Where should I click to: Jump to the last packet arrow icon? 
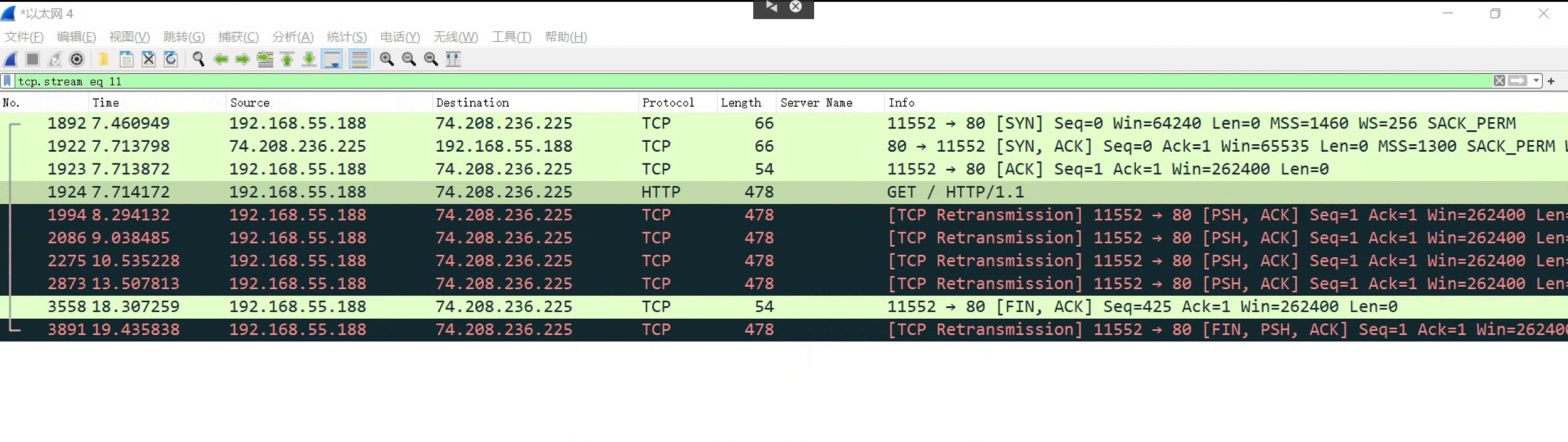coord(309,60)
